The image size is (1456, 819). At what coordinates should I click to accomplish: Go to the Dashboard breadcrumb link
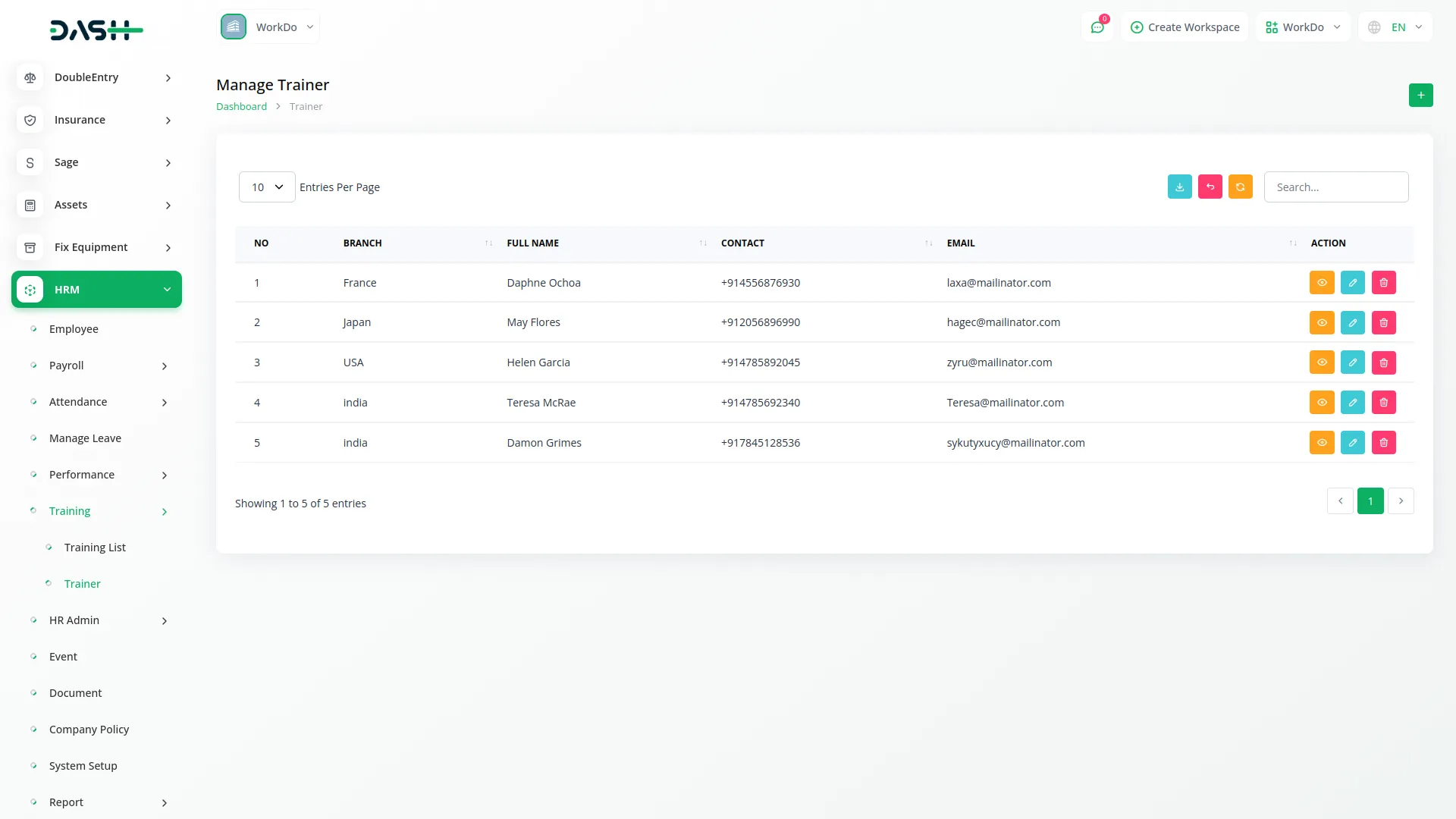(x=241, y=107)
